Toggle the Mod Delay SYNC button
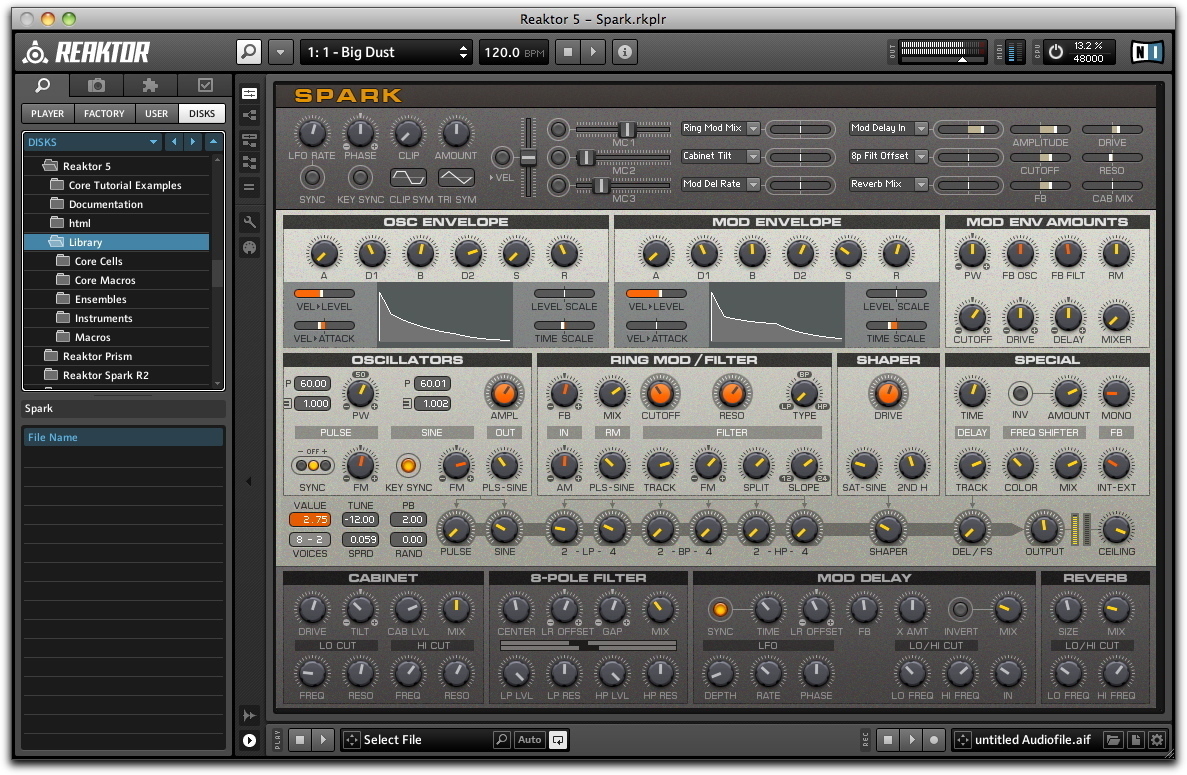The image size is (1187, 775). point(720,609)
